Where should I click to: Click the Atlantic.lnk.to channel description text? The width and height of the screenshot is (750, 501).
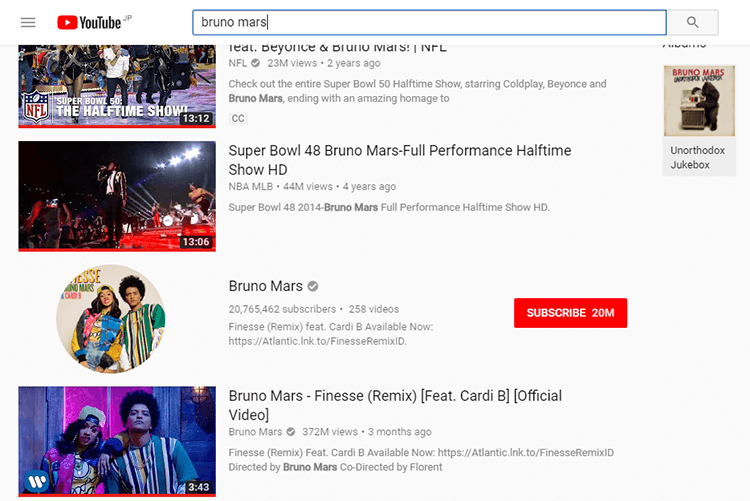(331, 334)
